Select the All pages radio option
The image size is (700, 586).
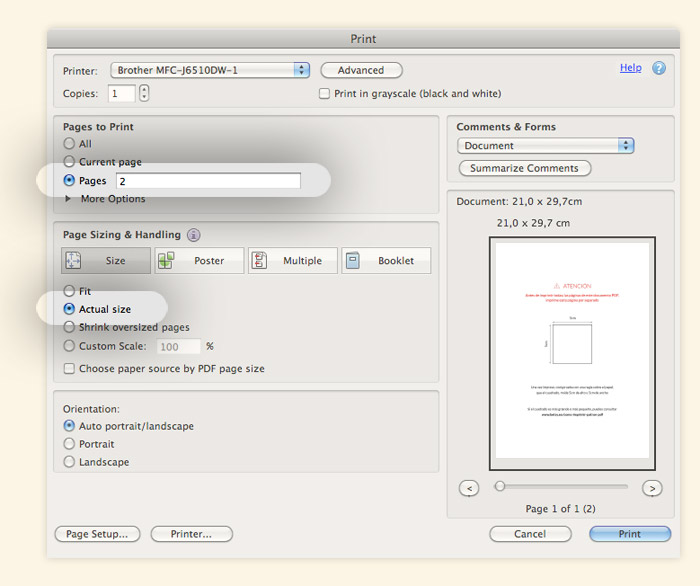pyautogui.click(x=69, y=144)
